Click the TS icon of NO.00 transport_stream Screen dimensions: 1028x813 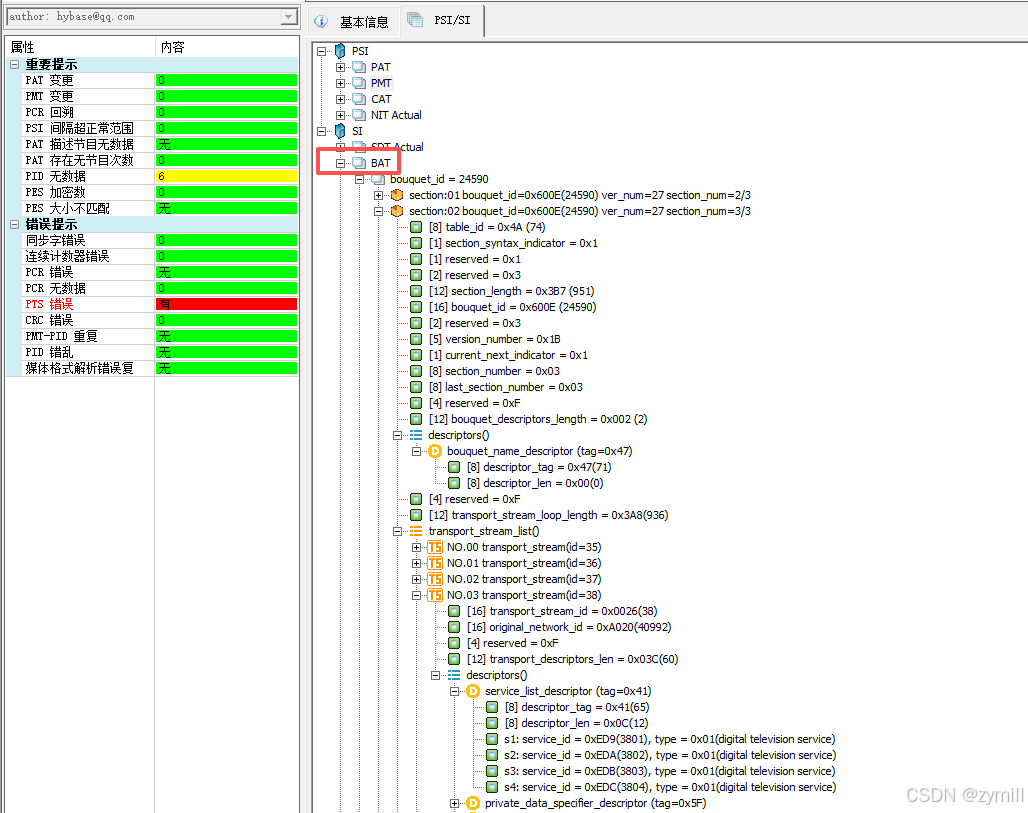click(435, 547)
